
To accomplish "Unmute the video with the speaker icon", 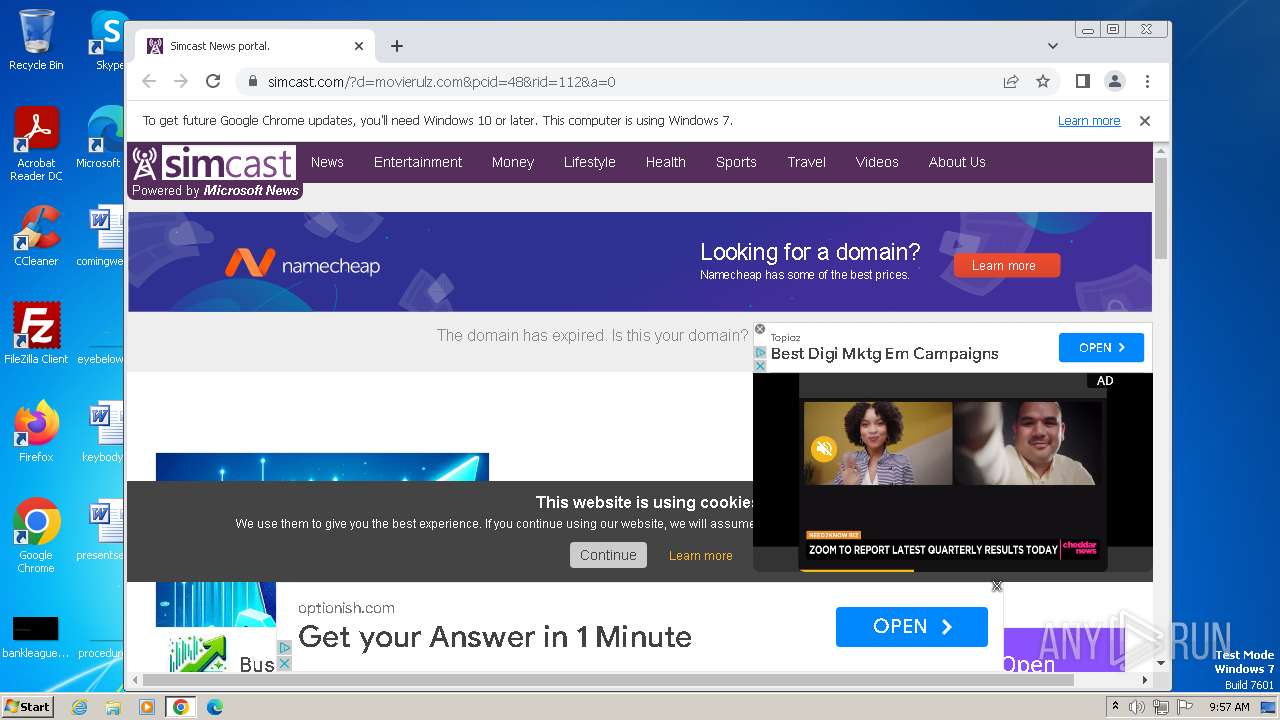I will pos(824,449).
